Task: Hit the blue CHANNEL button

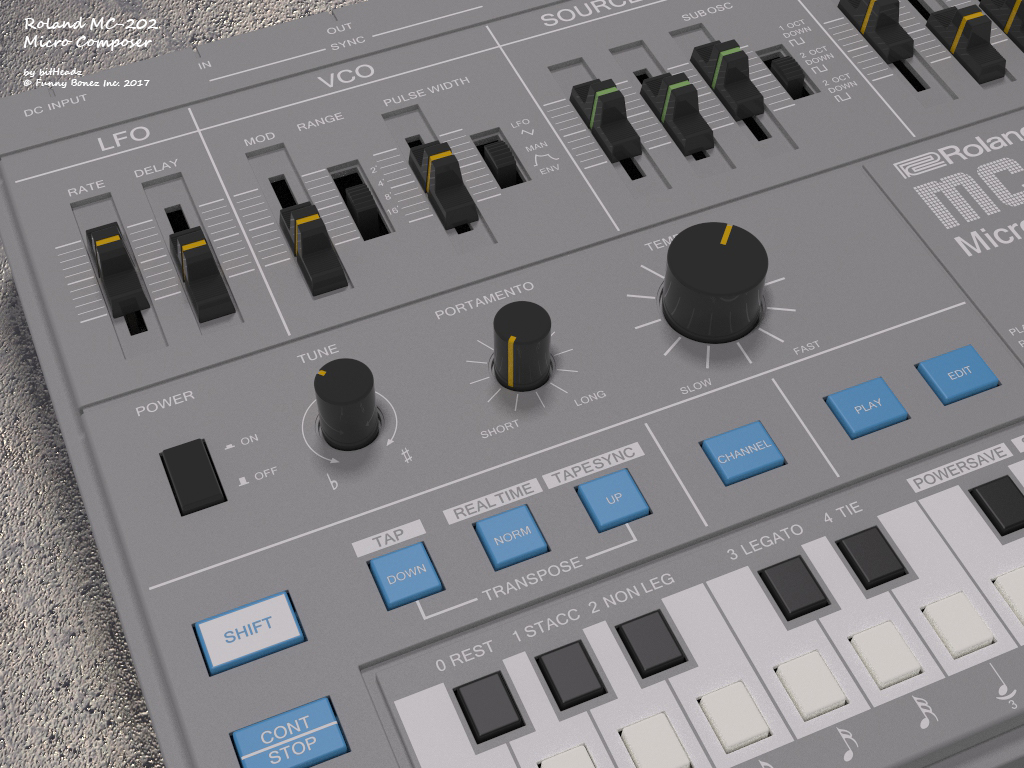Action: (x=743, y=452)
